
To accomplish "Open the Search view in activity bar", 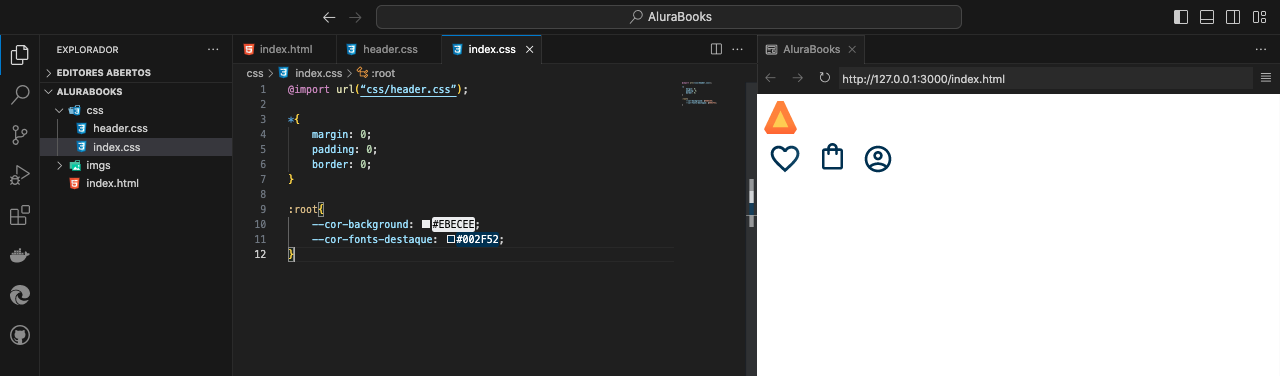I will [19, 95].
